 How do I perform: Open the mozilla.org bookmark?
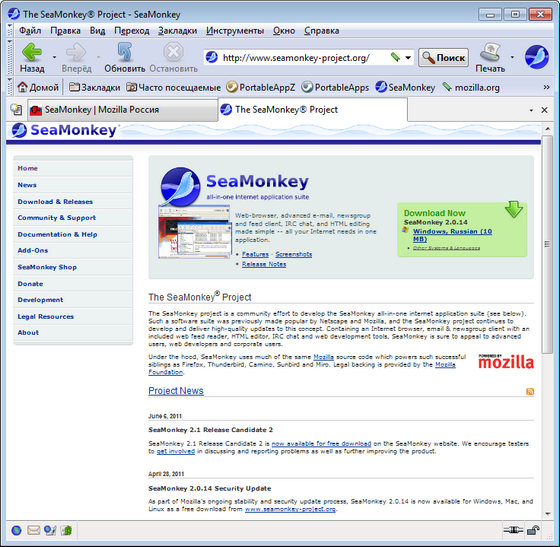(x=471, y=87)
